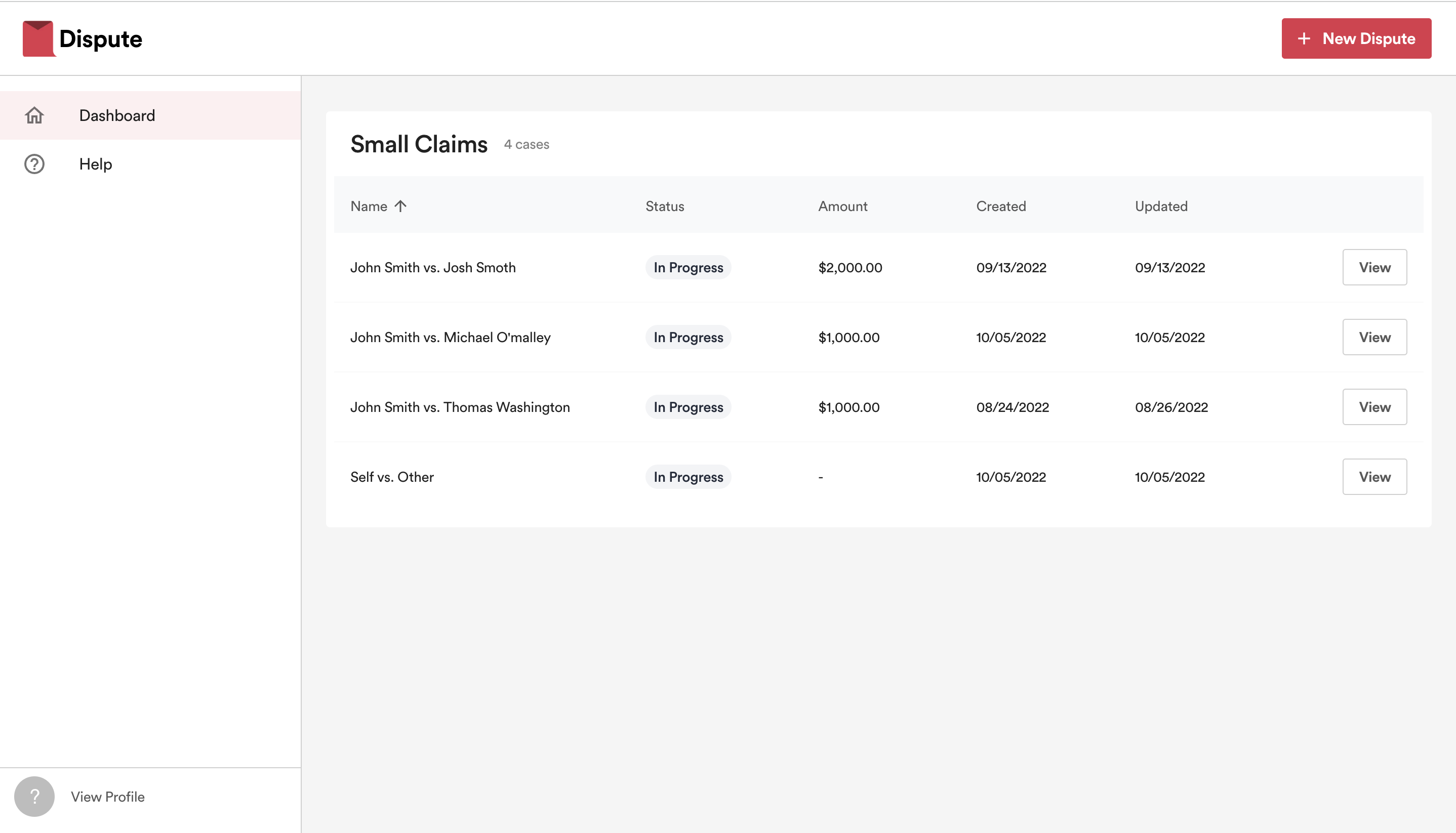View the Thomas Washington case
Viewport: 1456px width, 833px height.
[x=1374, y=407]
